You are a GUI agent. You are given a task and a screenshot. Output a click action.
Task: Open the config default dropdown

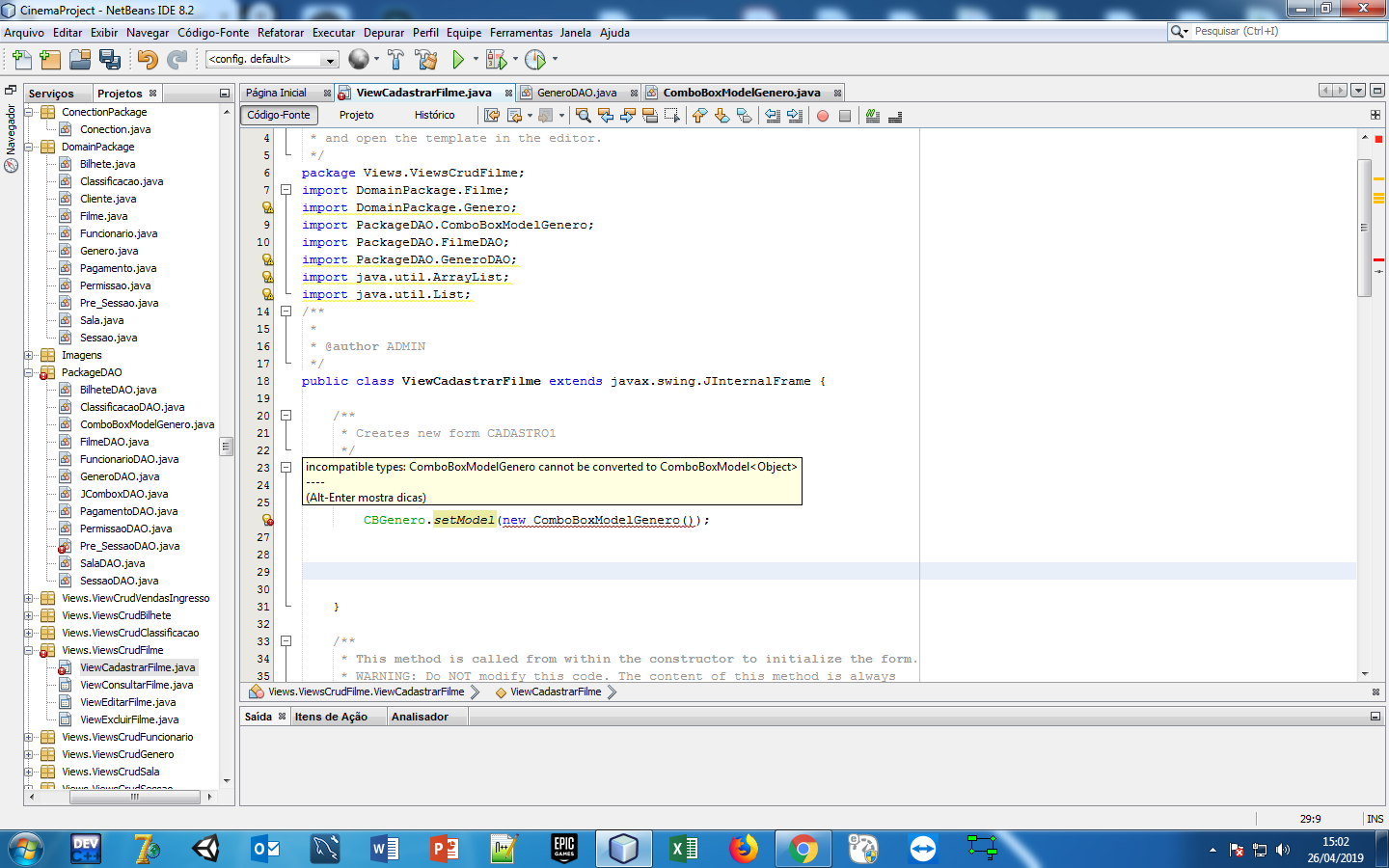[331, 59]
